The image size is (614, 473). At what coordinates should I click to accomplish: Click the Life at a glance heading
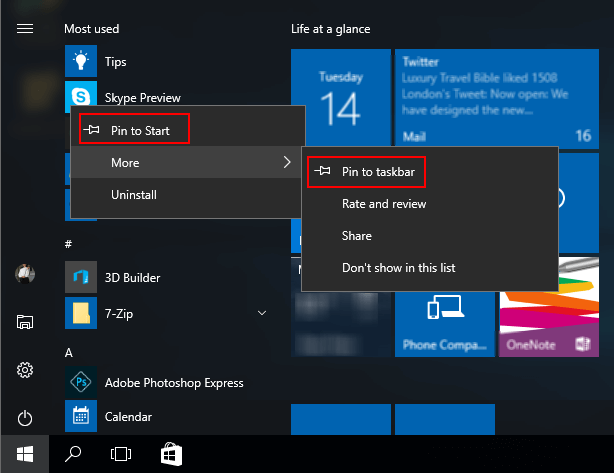pyautogui.click(x=330, y=29)
